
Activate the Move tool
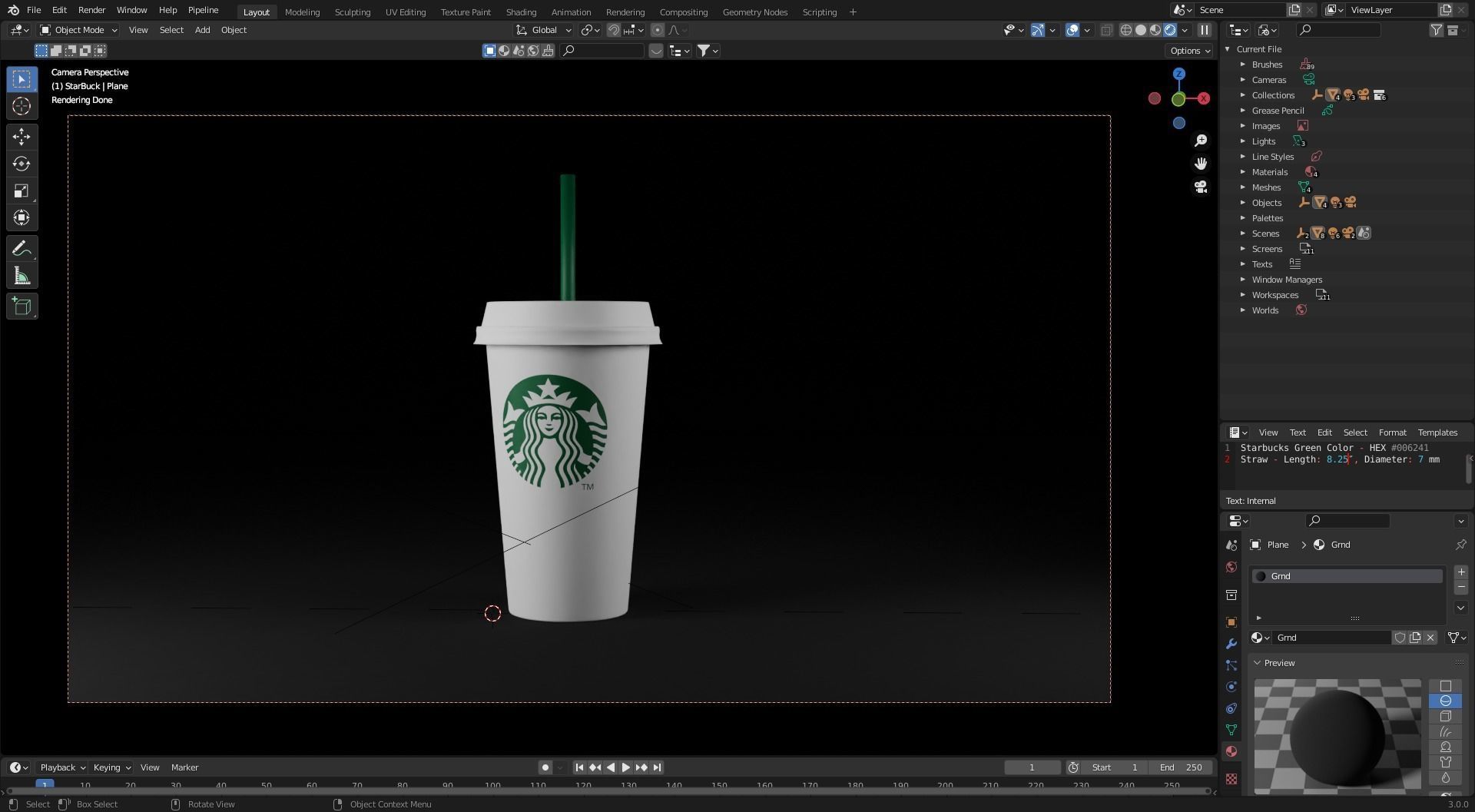(x=22, y=137)
